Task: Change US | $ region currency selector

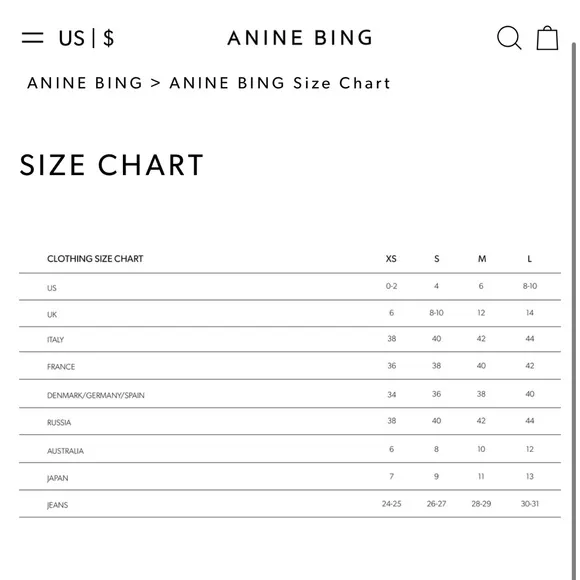Action: click(87, 38)
